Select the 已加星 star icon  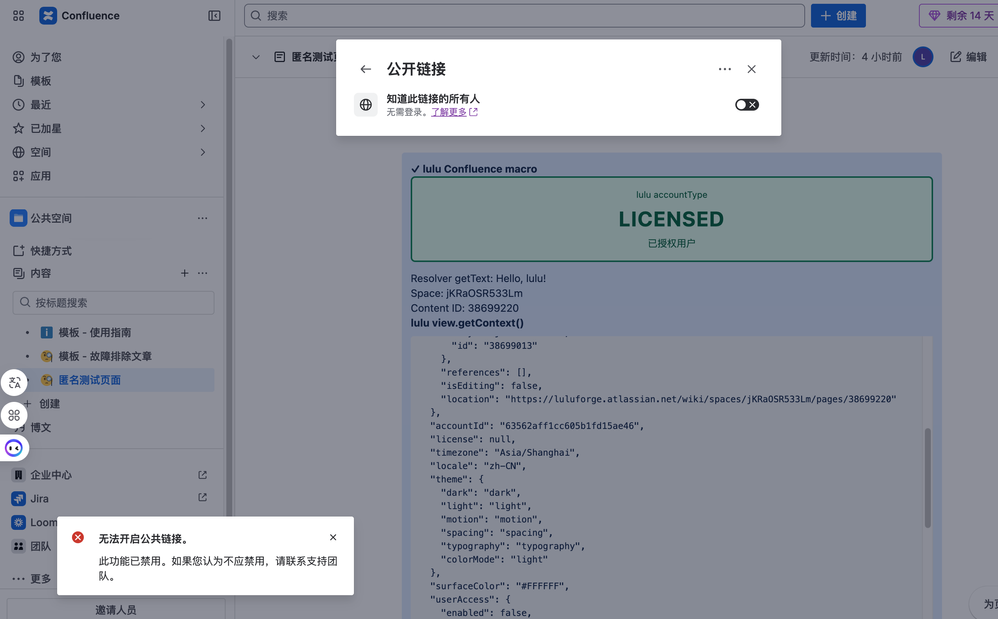(x=18, y=129)
